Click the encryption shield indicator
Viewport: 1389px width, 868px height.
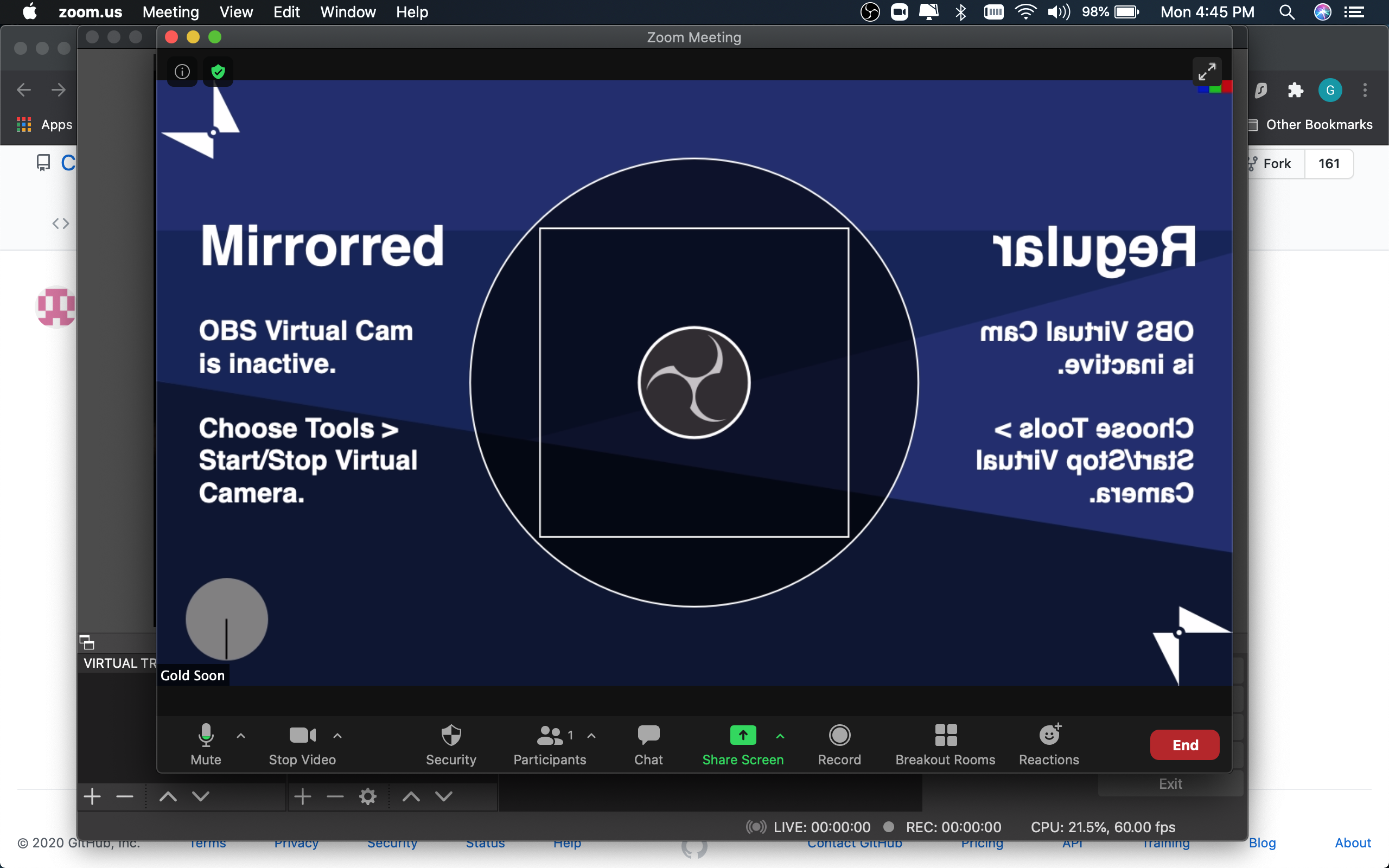218,71
